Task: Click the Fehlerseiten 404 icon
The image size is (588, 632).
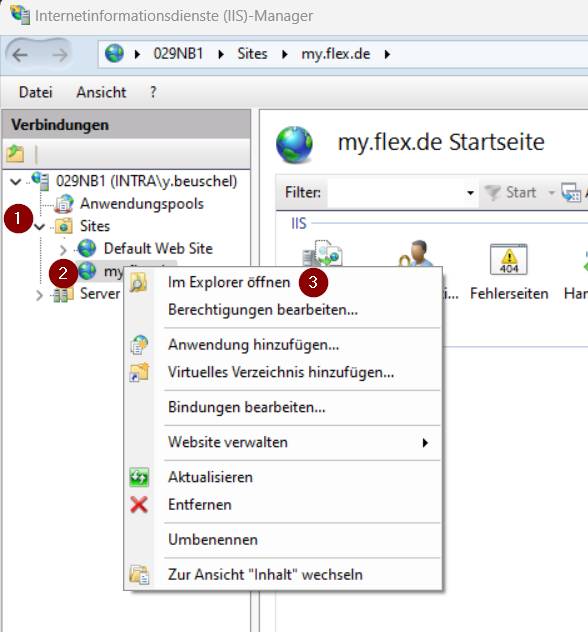Action: (x=508, y=259)
